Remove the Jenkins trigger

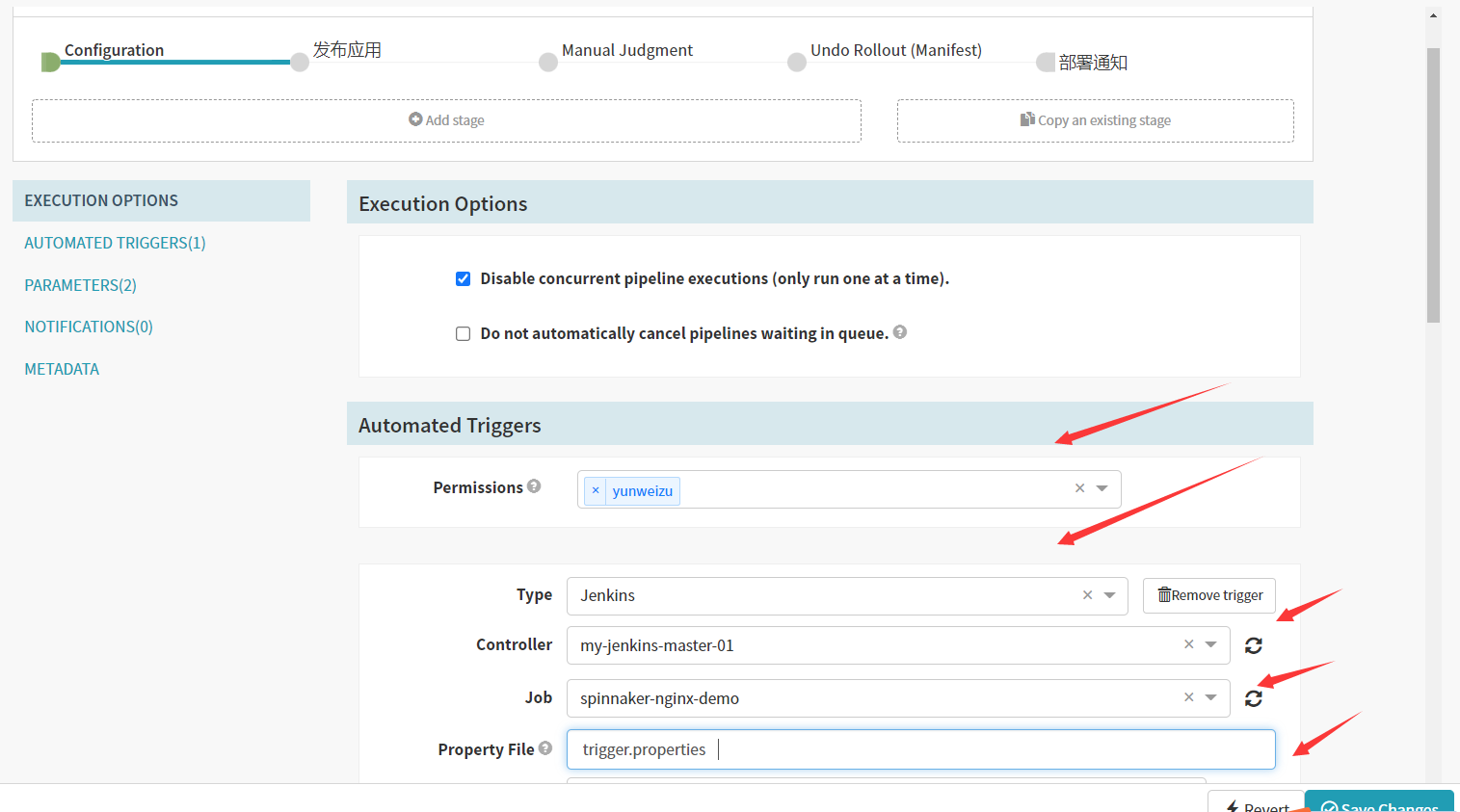pos(1209,595)
